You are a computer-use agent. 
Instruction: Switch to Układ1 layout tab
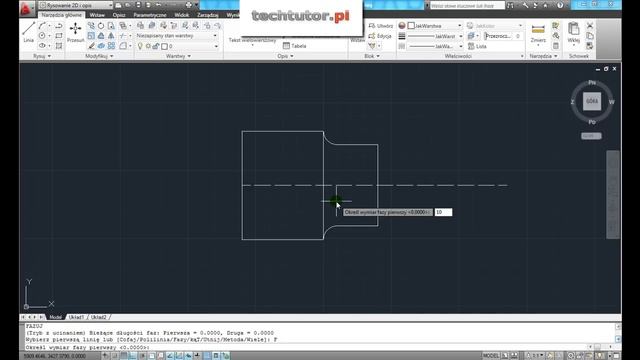point(76,317)
